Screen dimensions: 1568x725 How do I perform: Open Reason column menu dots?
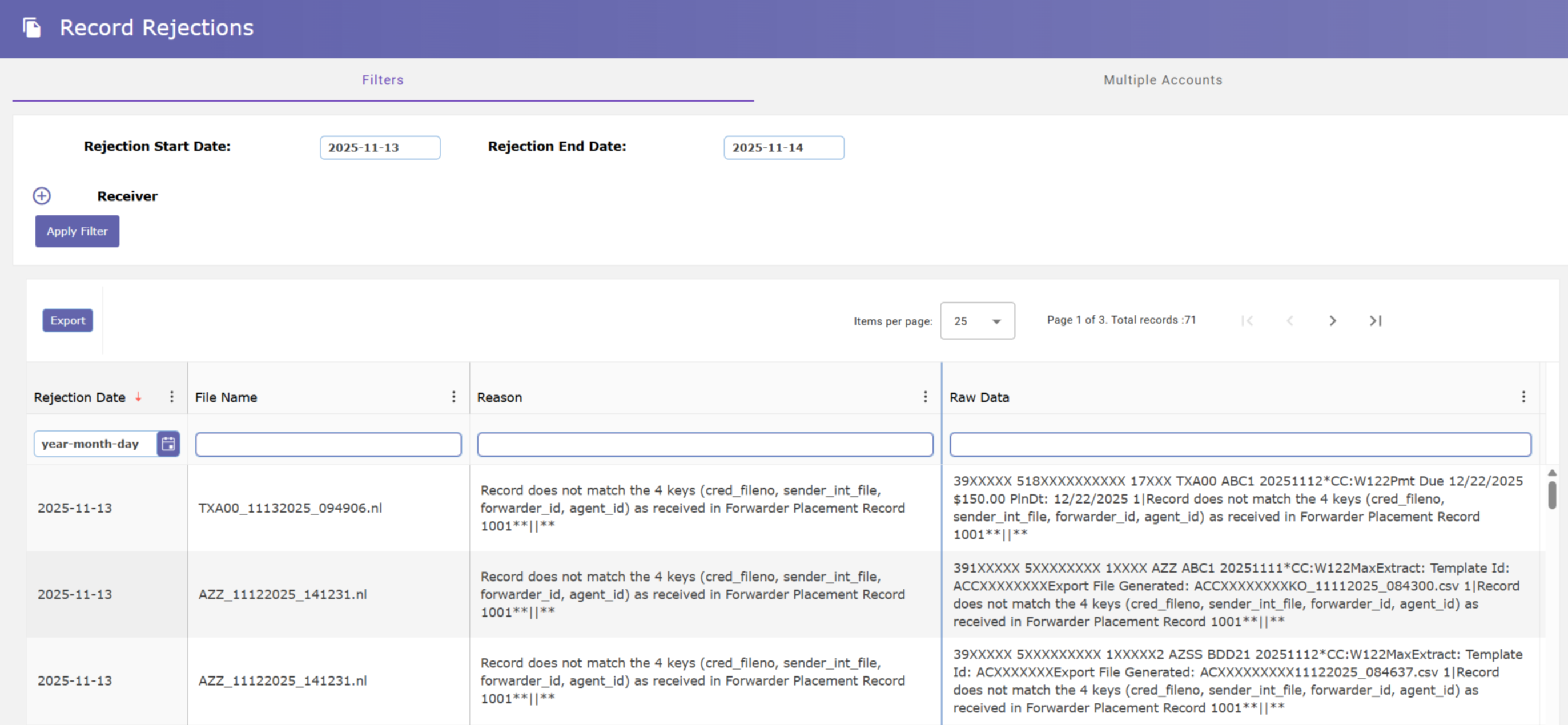(925, 397)
